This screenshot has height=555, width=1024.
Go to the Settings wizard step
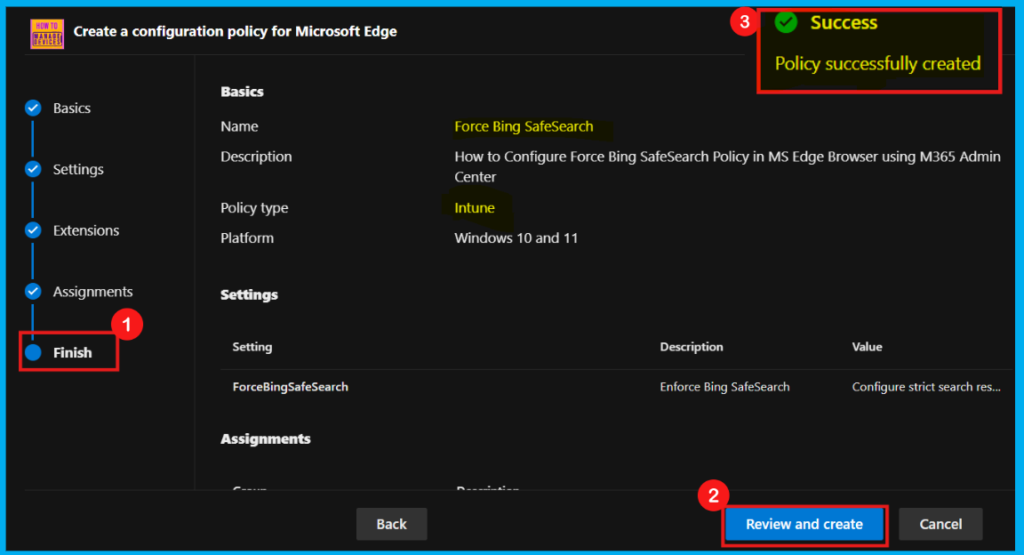(78, 169)
